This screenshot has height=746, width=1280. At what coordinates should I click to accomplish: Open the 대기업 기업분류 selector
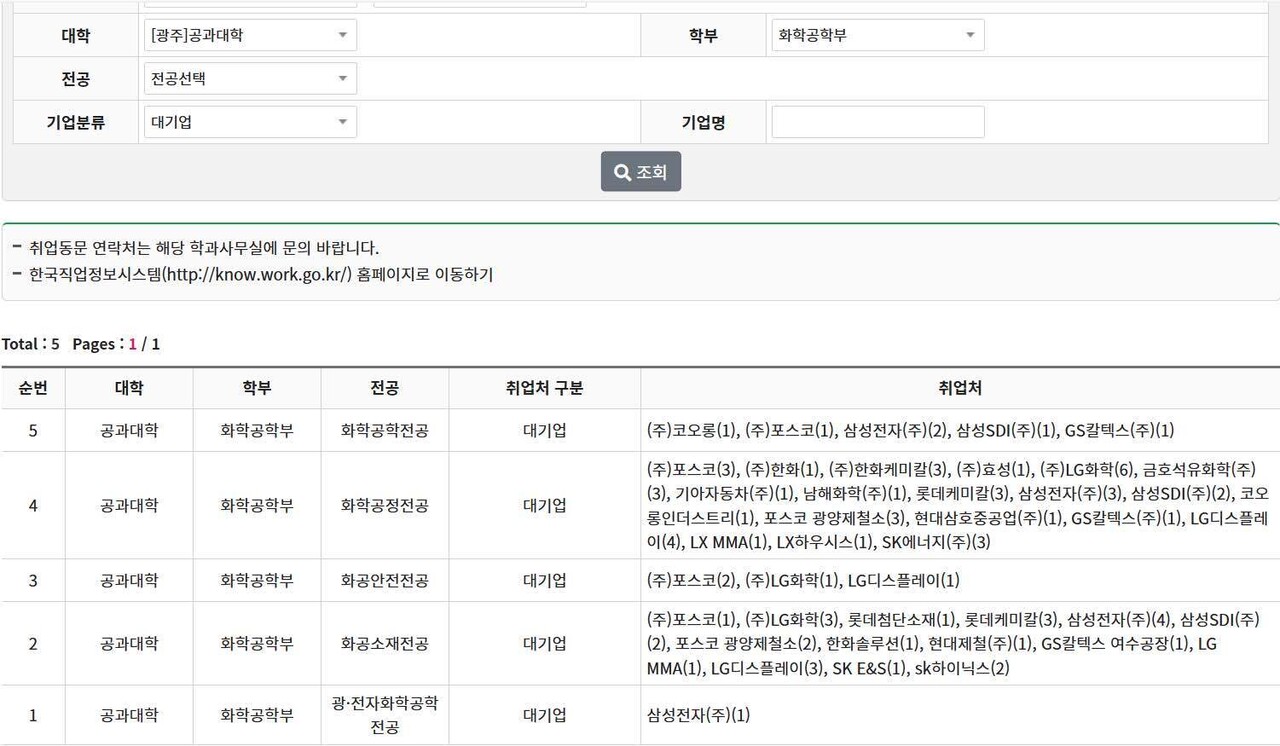tap(250, 121)
